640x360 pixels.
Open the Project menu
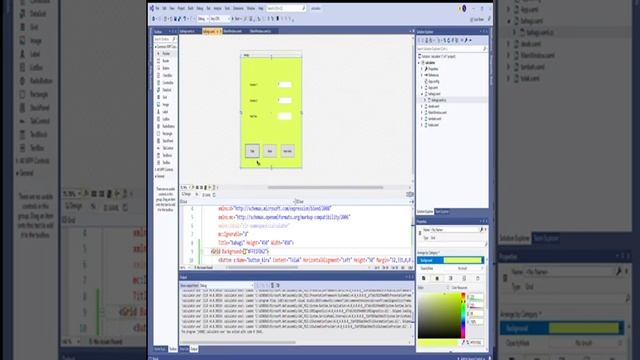[181, 8]
